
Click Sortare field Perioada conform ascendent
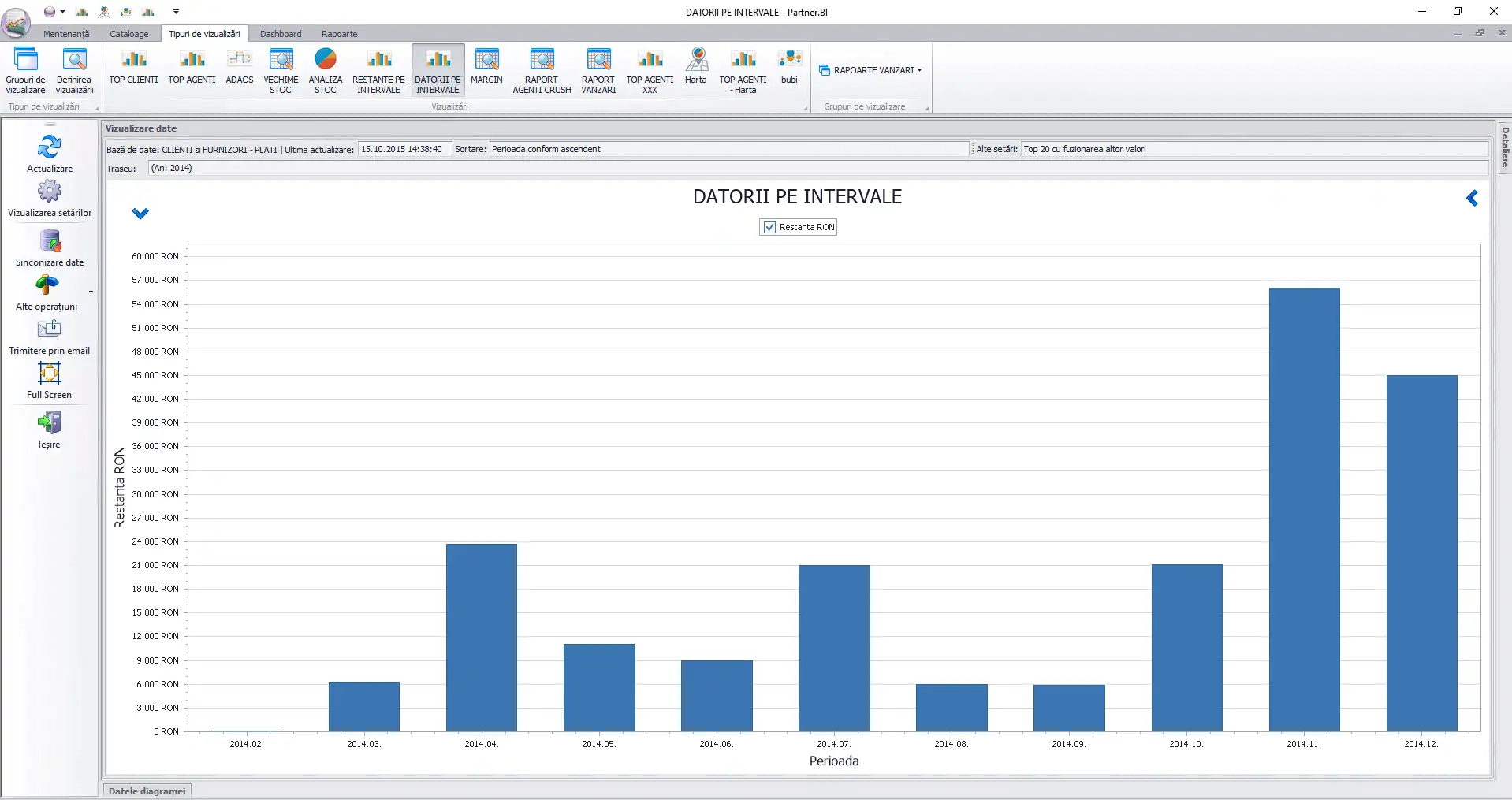point(729,149)
